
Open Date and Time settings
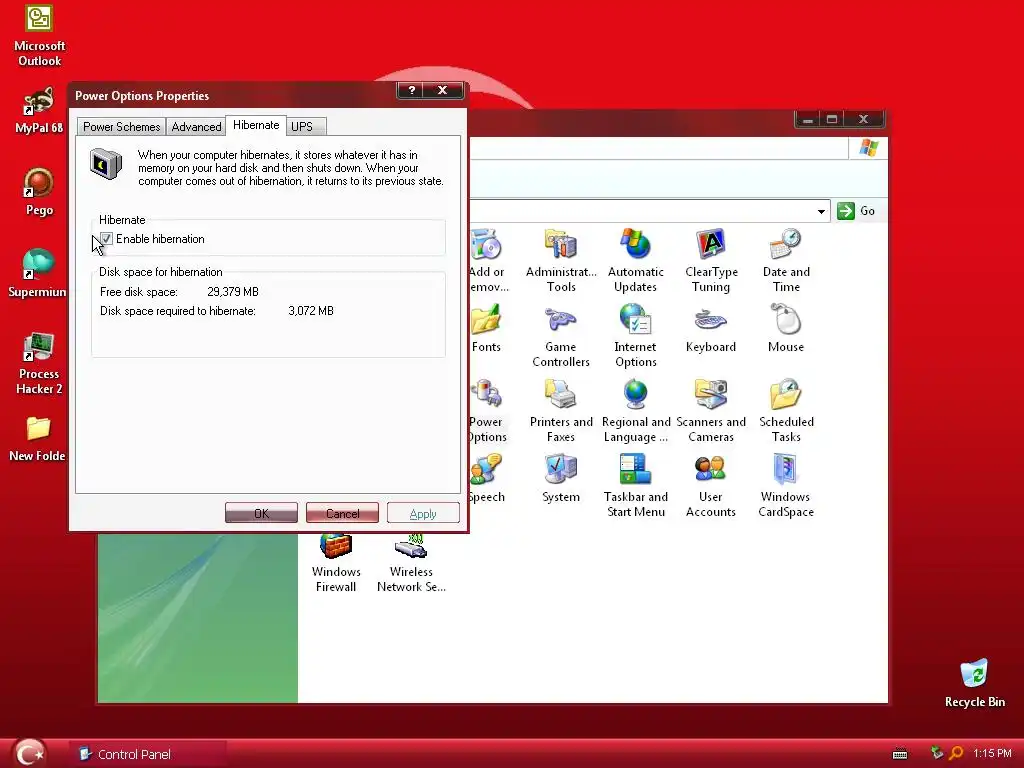tap(786, 260)
